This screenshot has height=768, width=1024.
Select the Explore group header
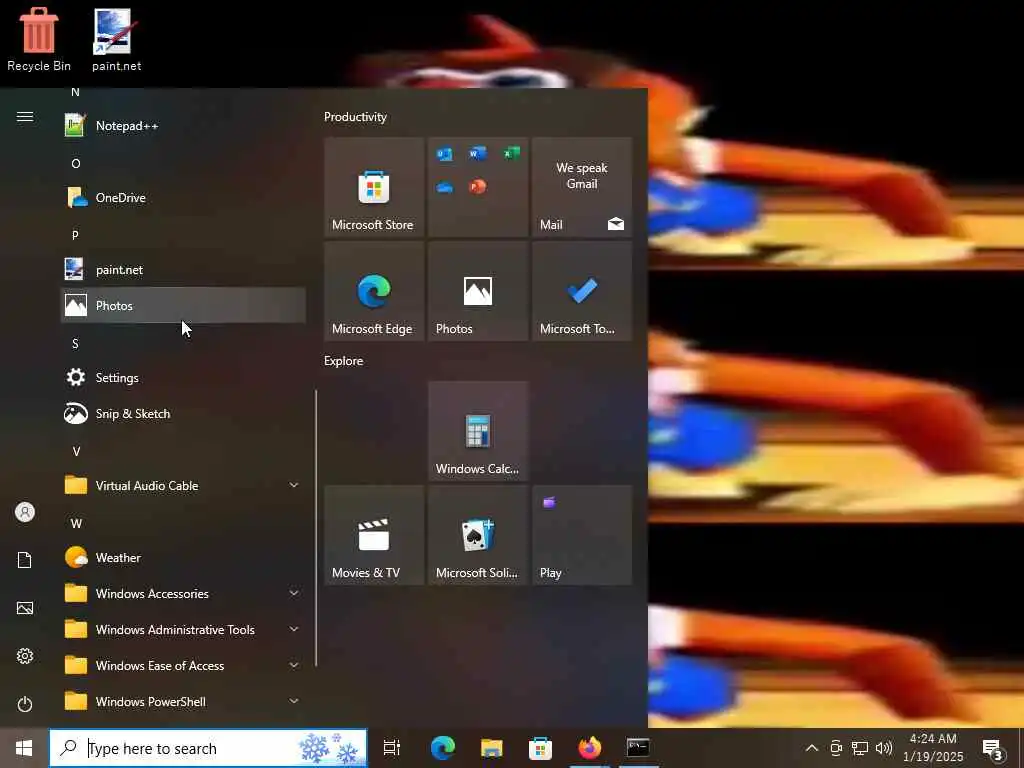click(x=344, y=360)
